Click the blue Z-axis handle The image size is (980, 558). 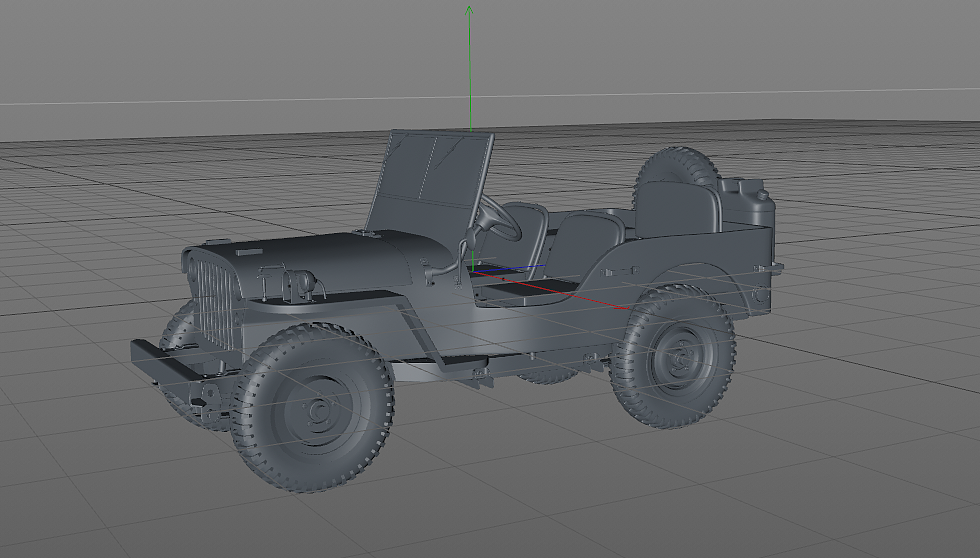tap(508, 270)
